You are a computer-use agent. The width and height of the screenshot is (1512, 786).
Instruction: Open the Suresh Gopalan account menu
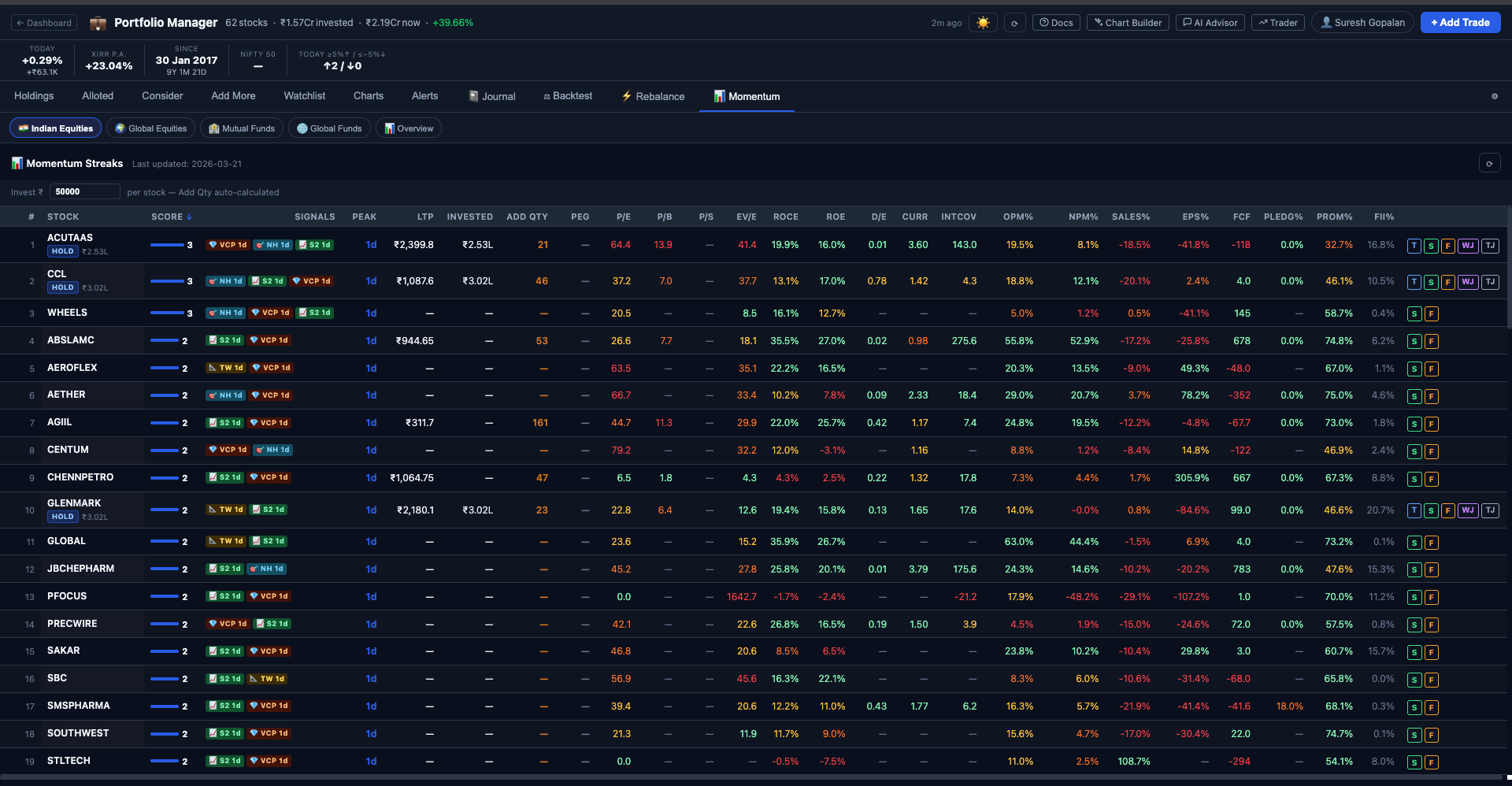coord(1362,22)
